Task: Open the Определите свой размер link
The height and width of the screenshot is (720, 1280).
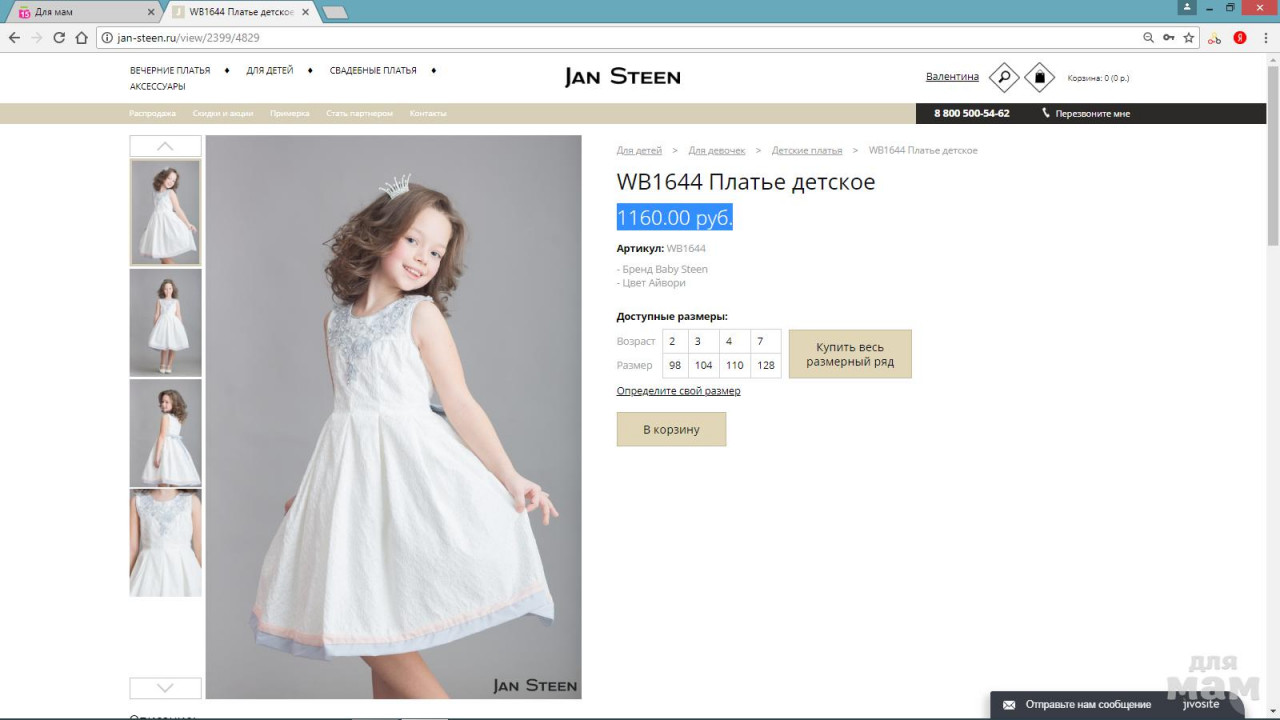Action: point(678,391)
